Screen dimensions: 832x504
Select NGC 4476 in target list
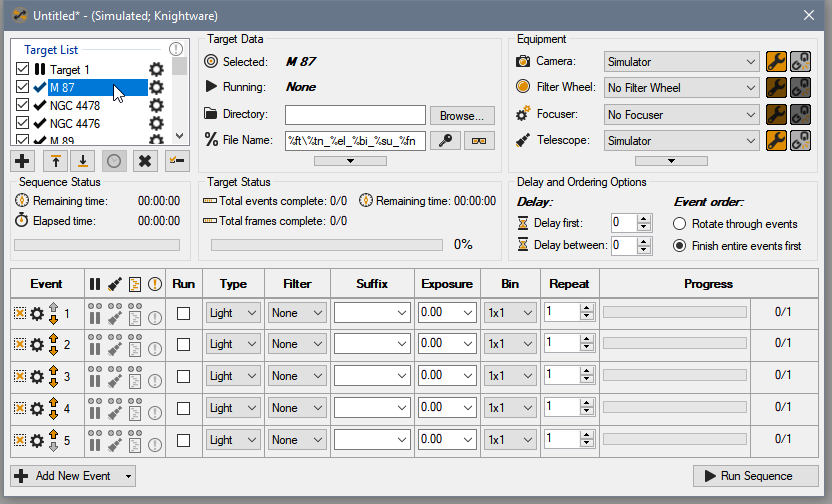[75, 124]
